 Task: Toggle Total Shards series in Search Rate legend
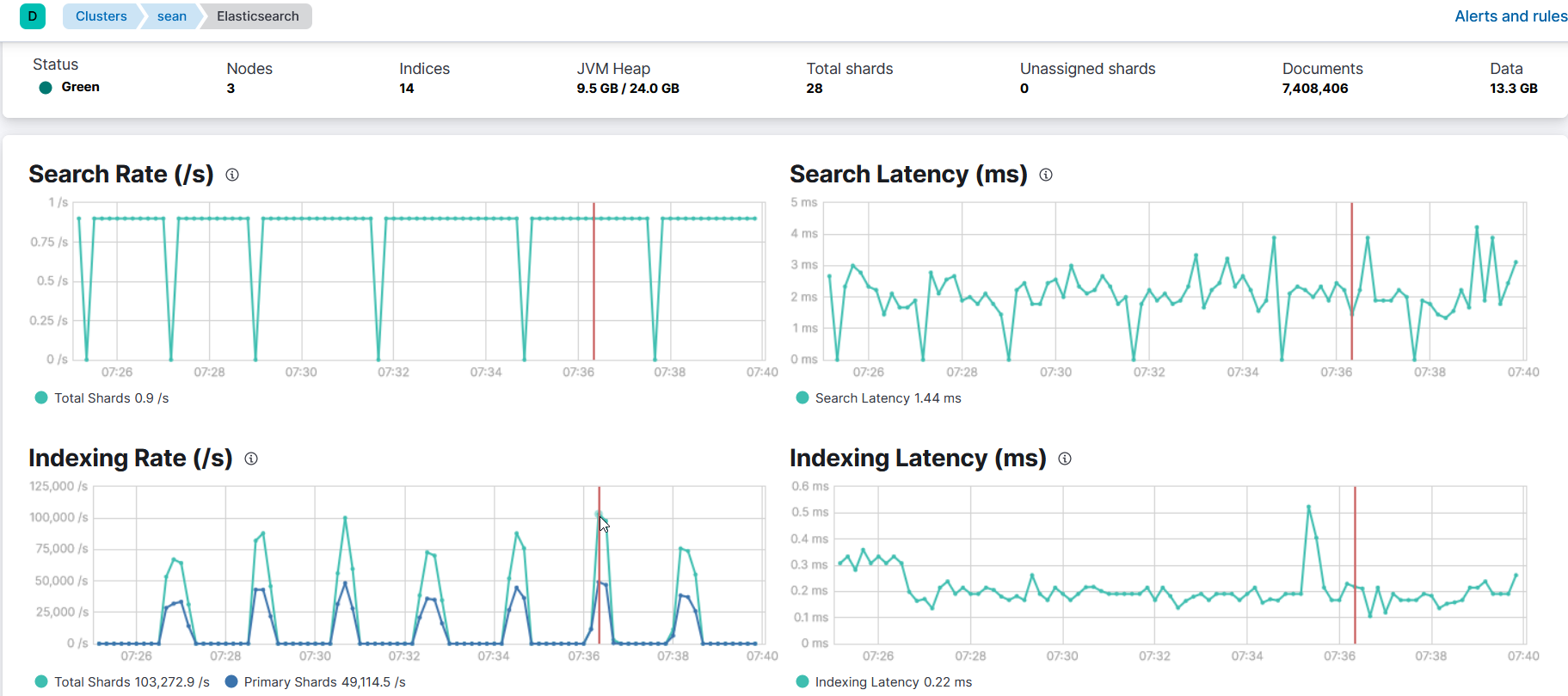point(102,398)
